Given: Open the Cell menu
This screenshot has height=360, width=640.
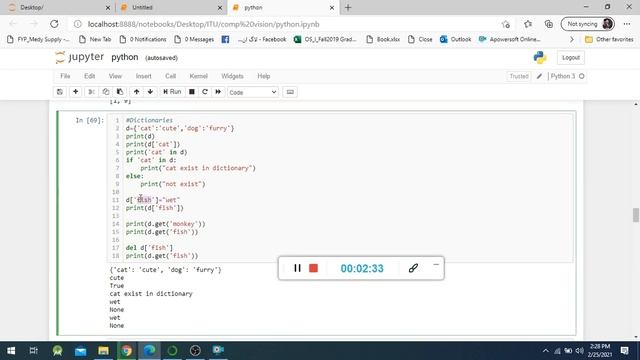Looking at the screenshot, I should (171, 76).
